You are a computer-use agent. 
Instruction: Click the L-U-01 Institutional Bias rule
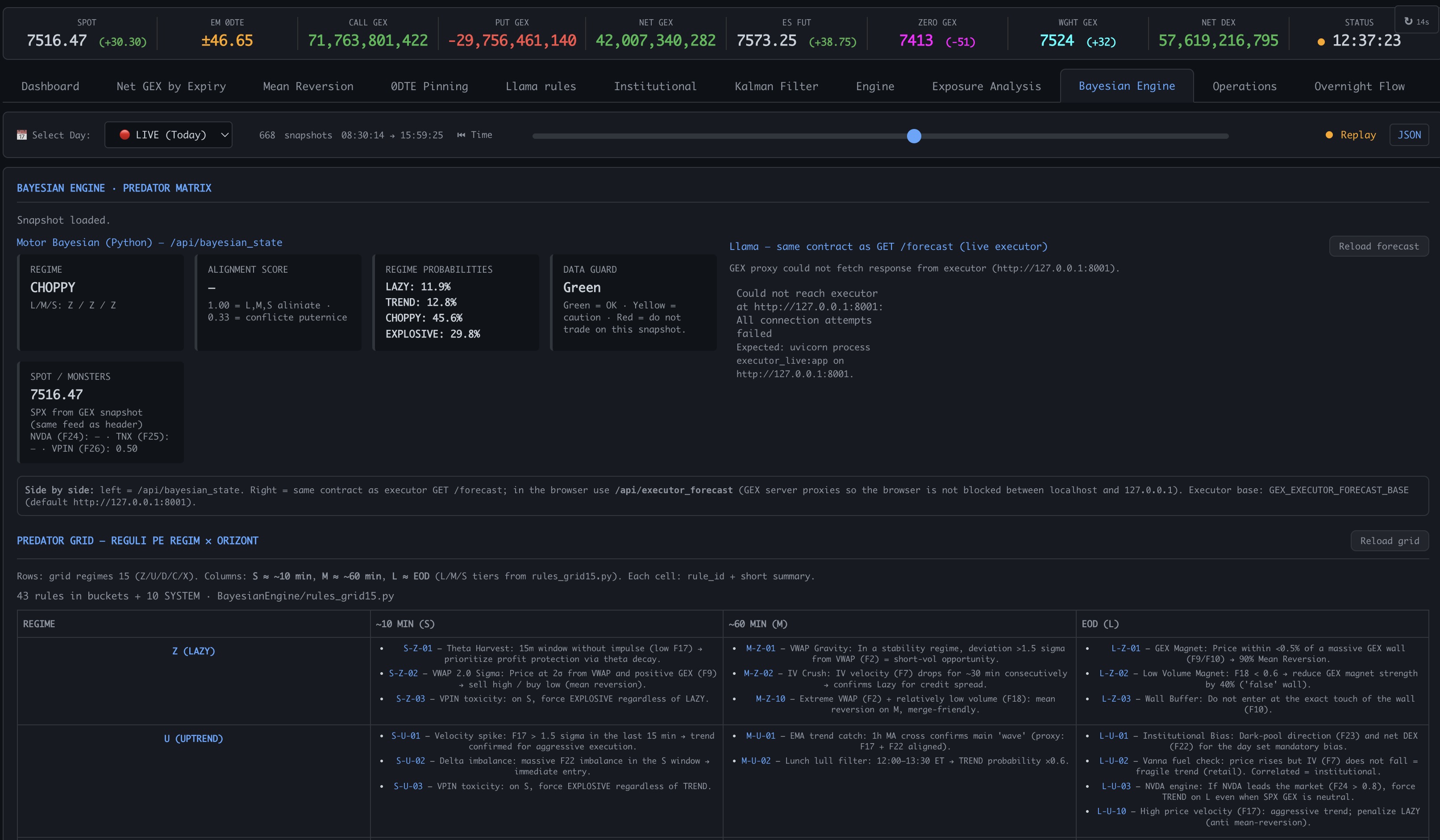coord(1114,736)
